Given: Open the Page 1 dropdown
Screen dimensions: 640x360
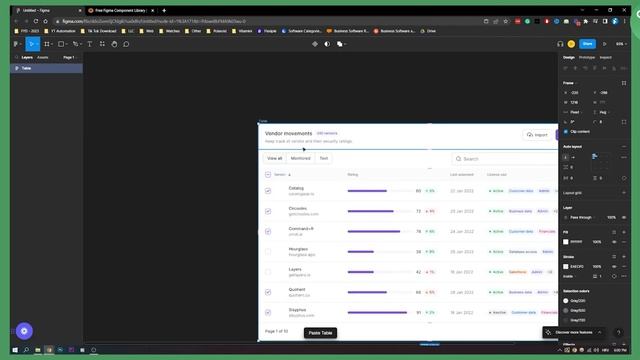Looking at the screenshot, I should point(69,58).
